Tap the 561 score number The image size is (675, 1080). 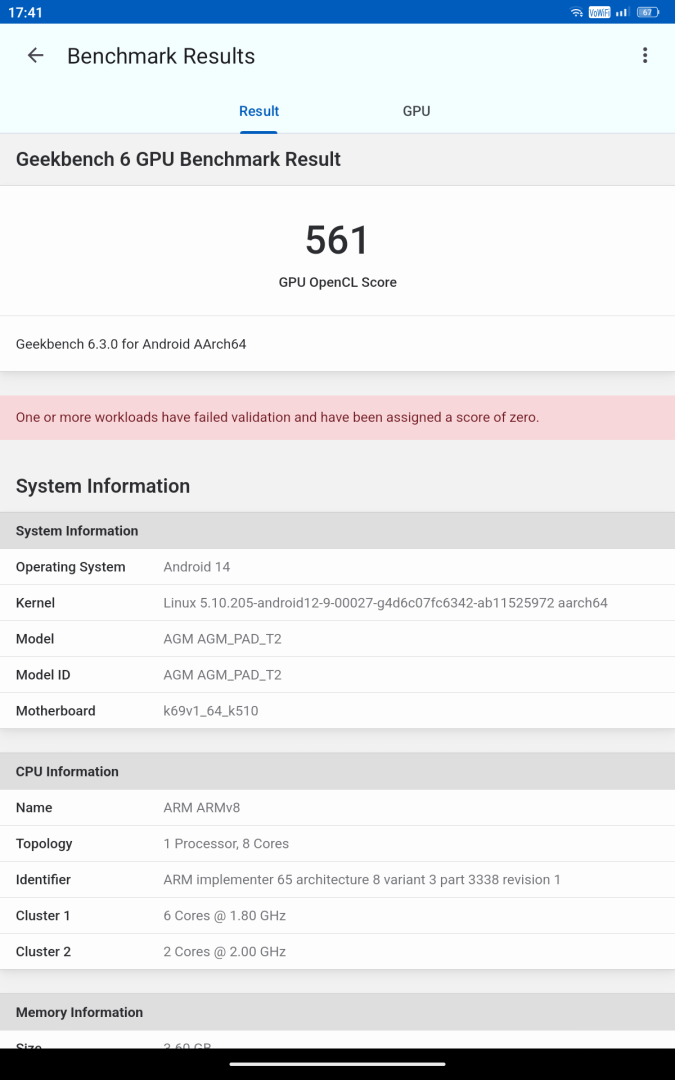pos(338,240)
